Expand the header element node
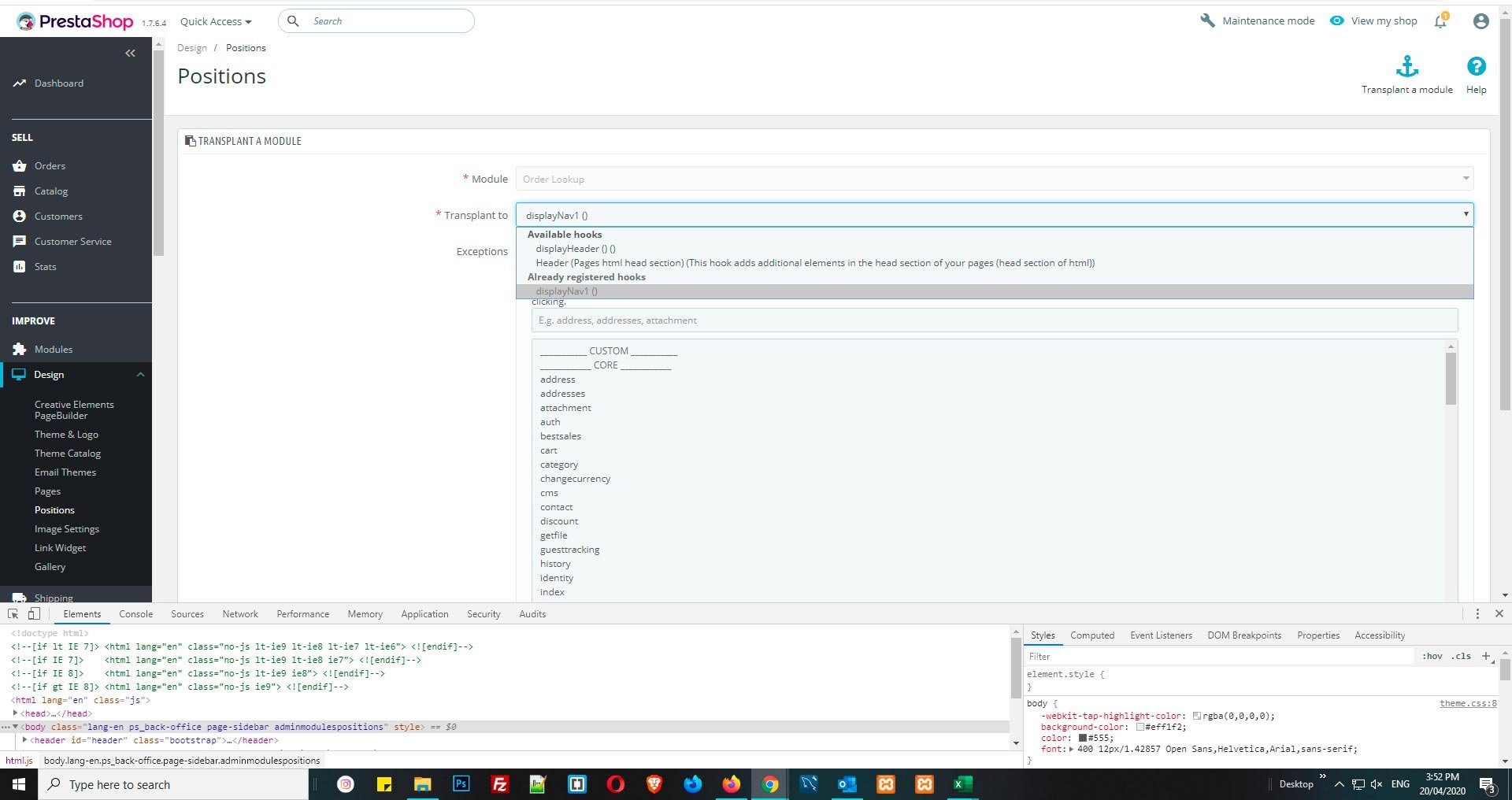This screenshot has width=1512, height=800. tap(25, 740)
